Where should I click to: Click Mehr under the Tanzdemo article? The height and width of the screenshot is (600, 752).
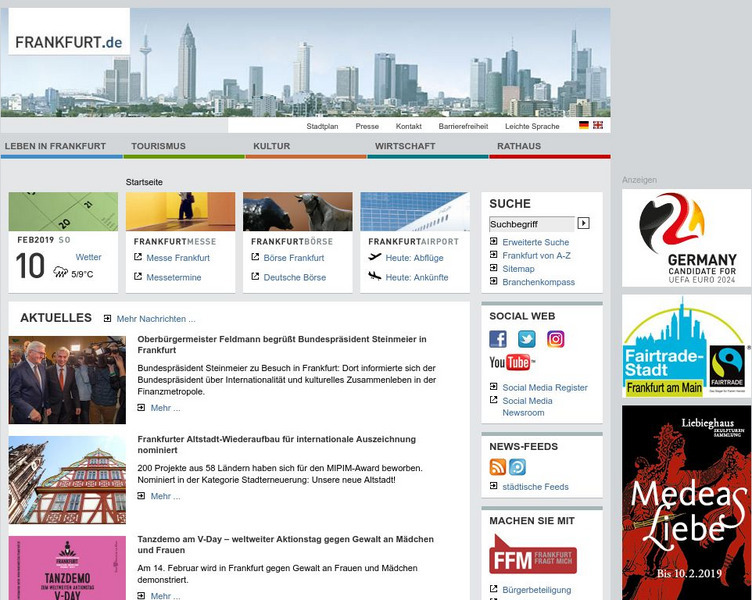coord(165,596)
